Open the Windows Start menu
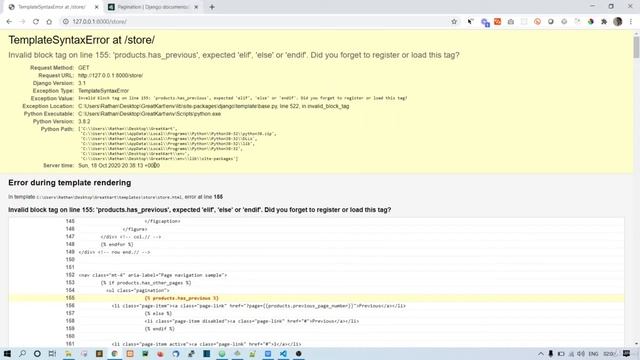 [x=7, y=353]
